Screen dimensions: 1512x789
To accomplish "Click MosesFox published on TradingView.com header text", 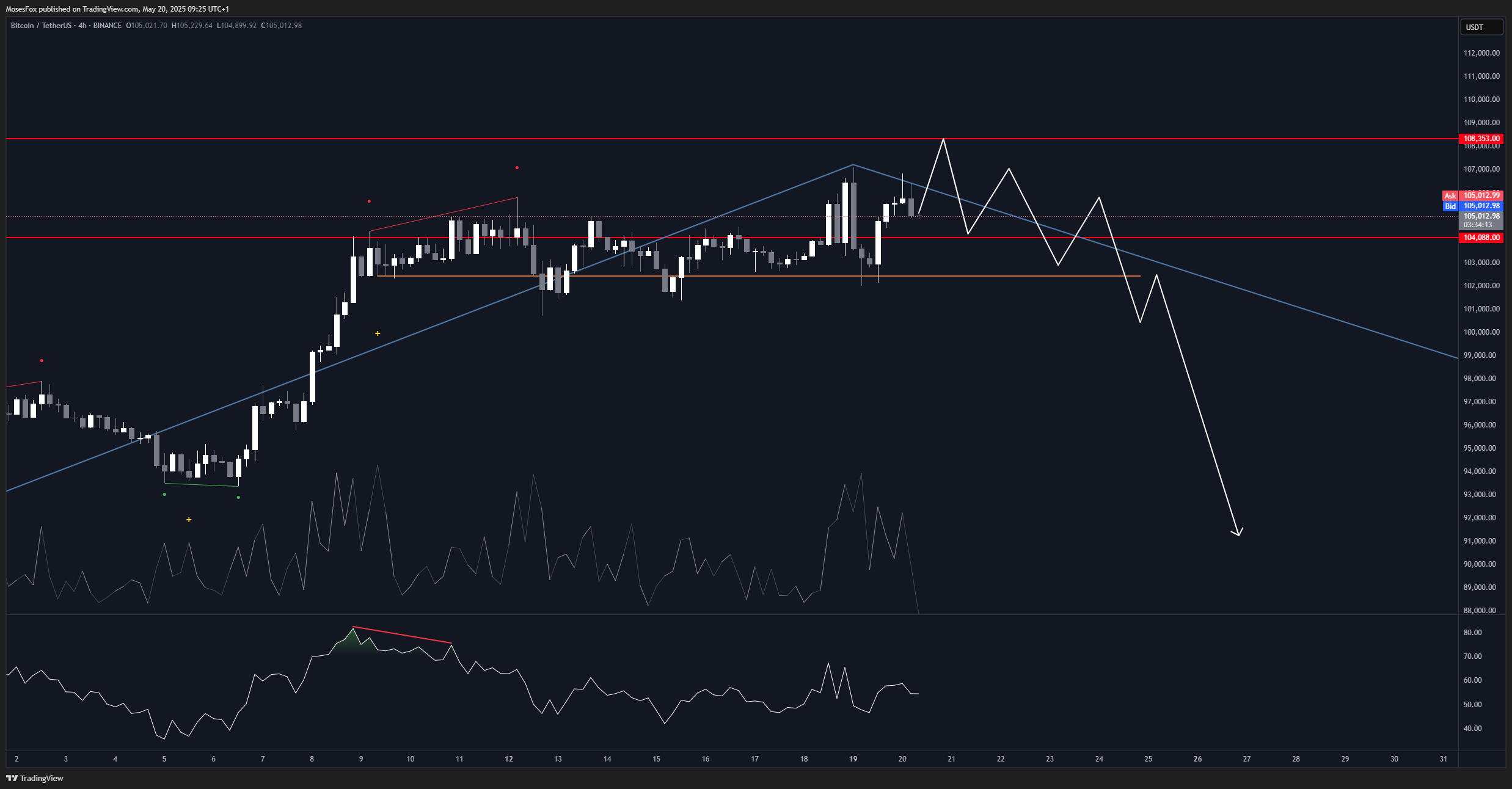I will click(117, 9).
